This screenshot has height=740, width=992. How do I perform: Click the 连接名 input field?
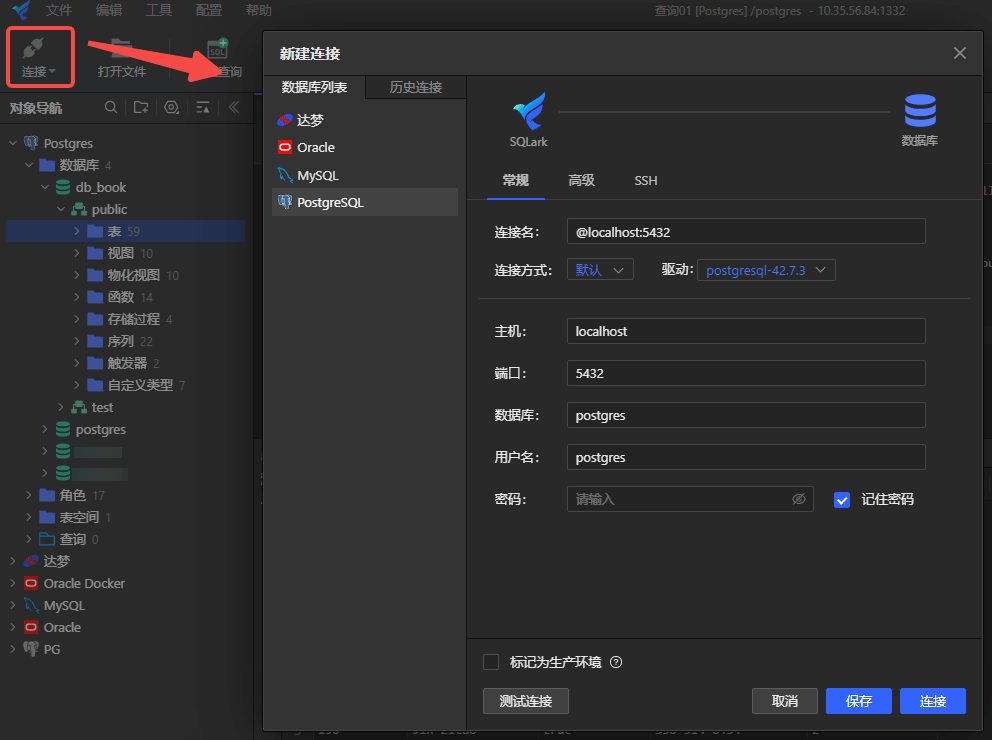746,231
